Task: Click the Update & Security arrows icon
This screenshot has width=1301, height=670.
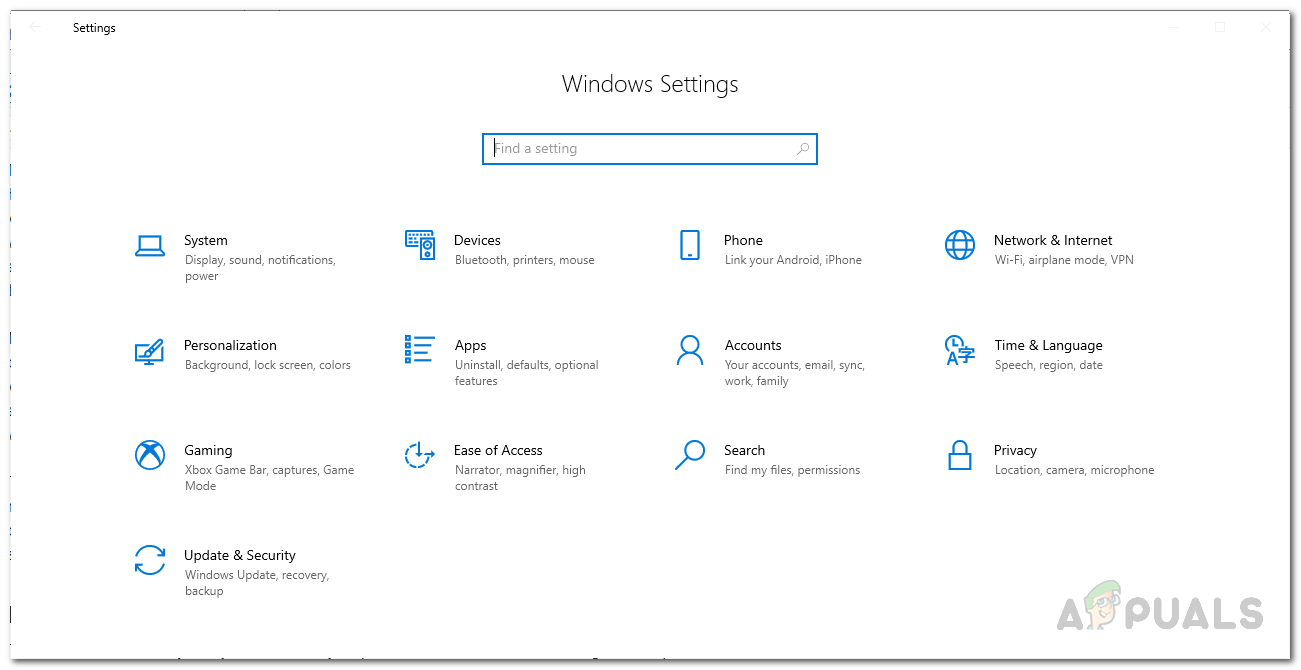Action: click(150, 560)
